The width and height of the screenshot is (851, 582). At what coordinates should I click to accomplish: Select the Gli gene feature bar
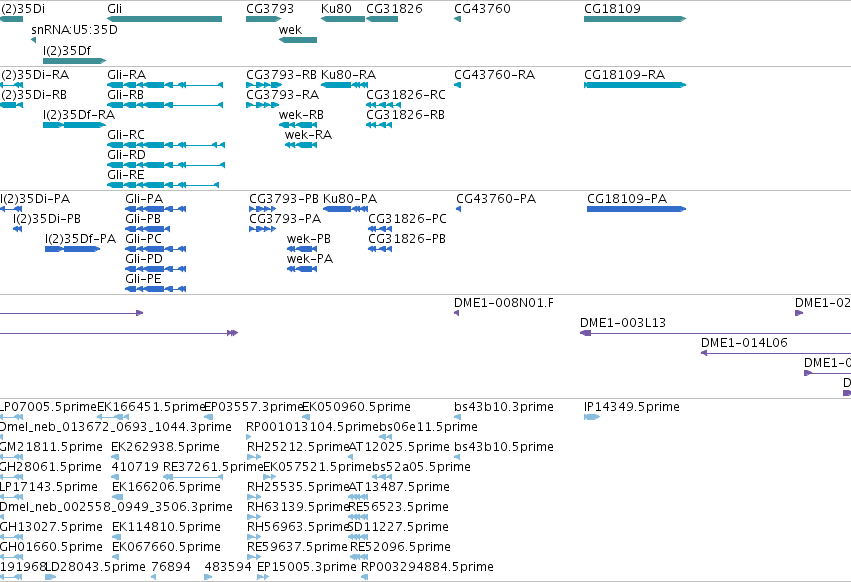coord(164,19)
